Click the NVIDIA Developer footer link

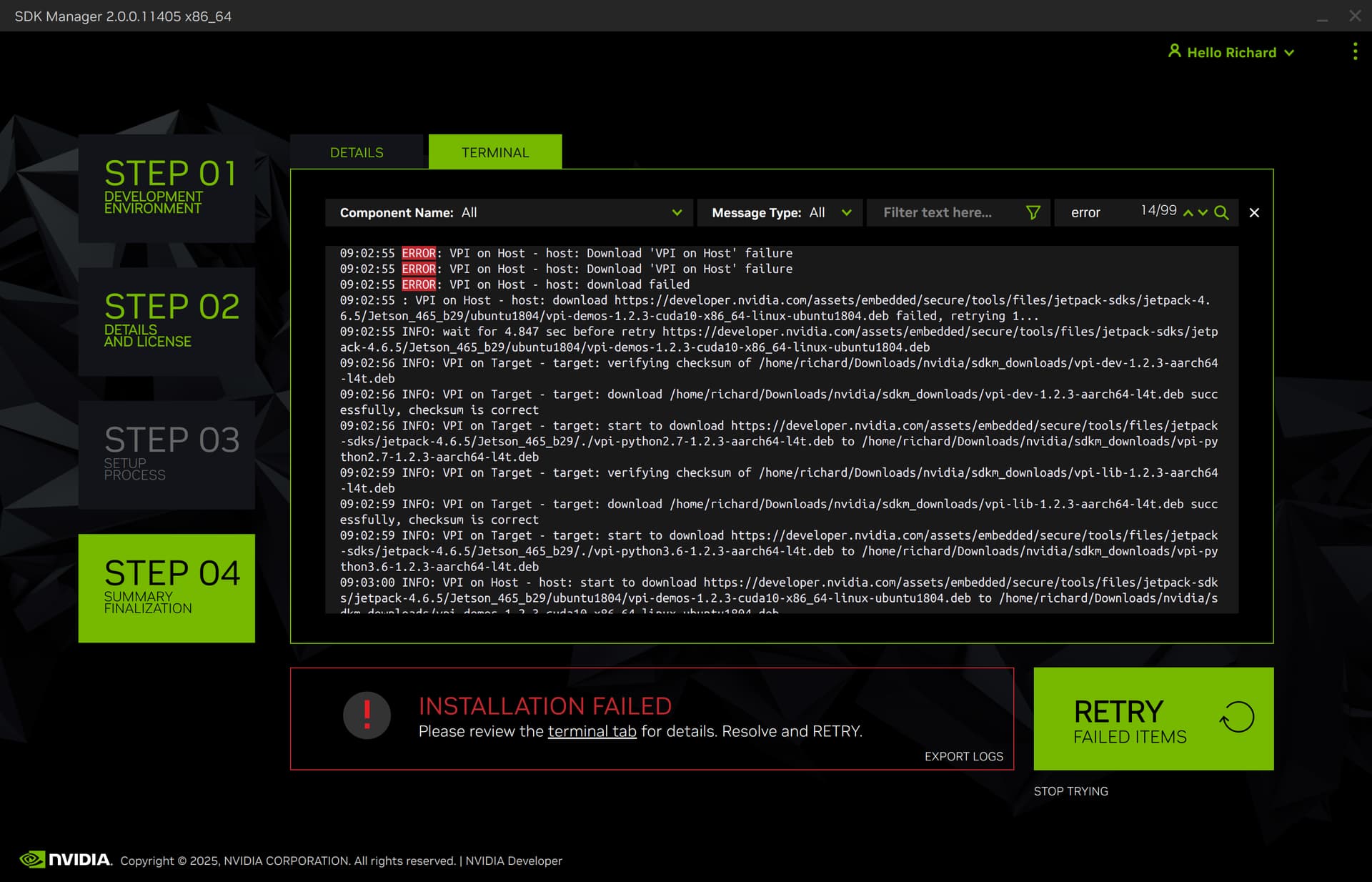tap(514, 861)
